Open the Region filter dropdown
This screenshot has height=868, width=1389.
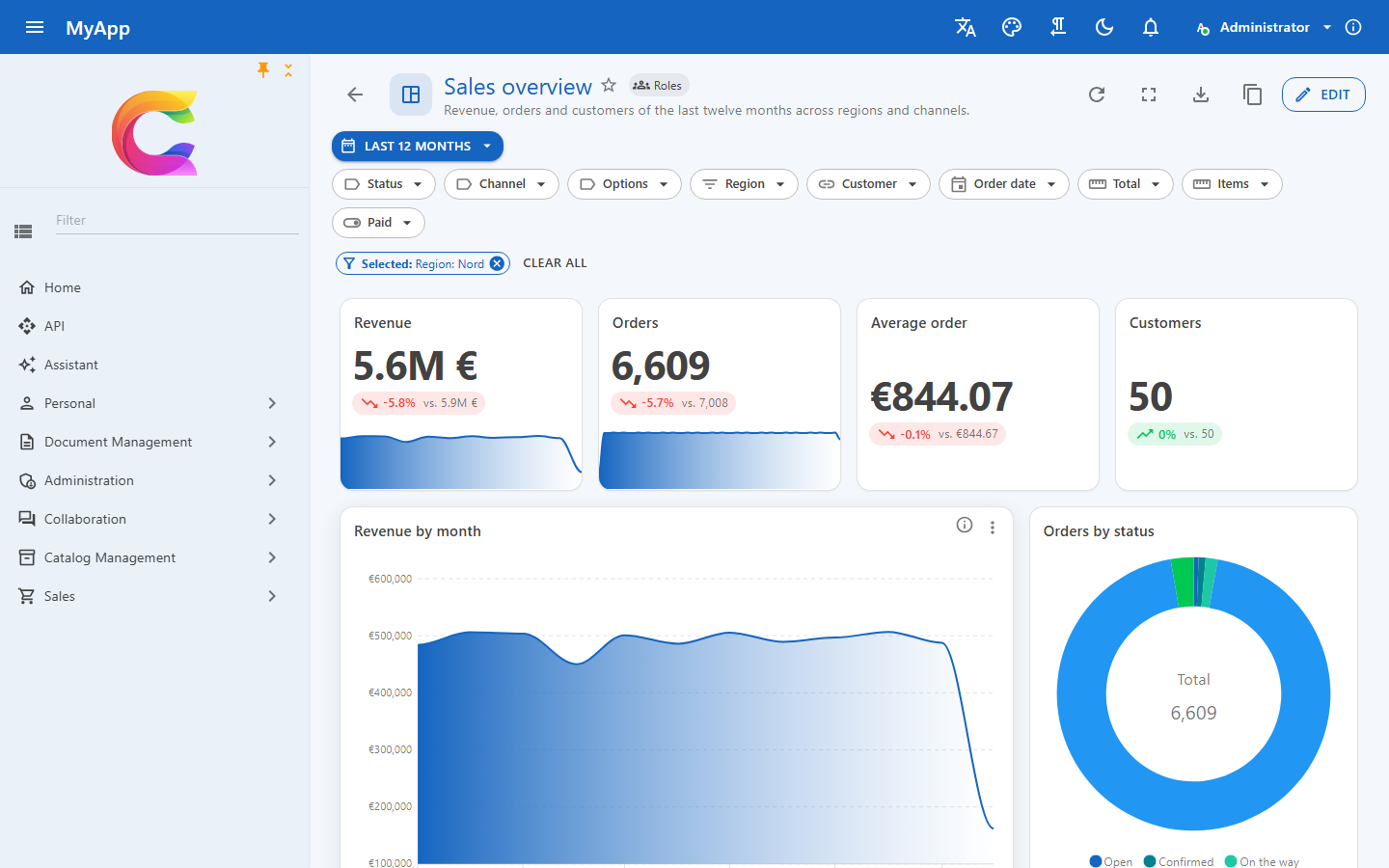[744, 184]
